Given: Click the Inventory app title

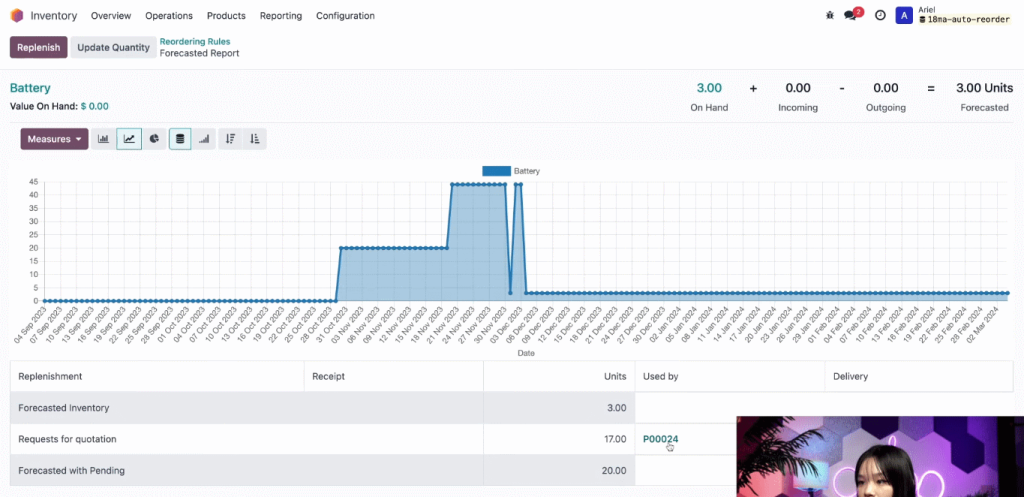Looking at the screenshot, I should (54, 16).
